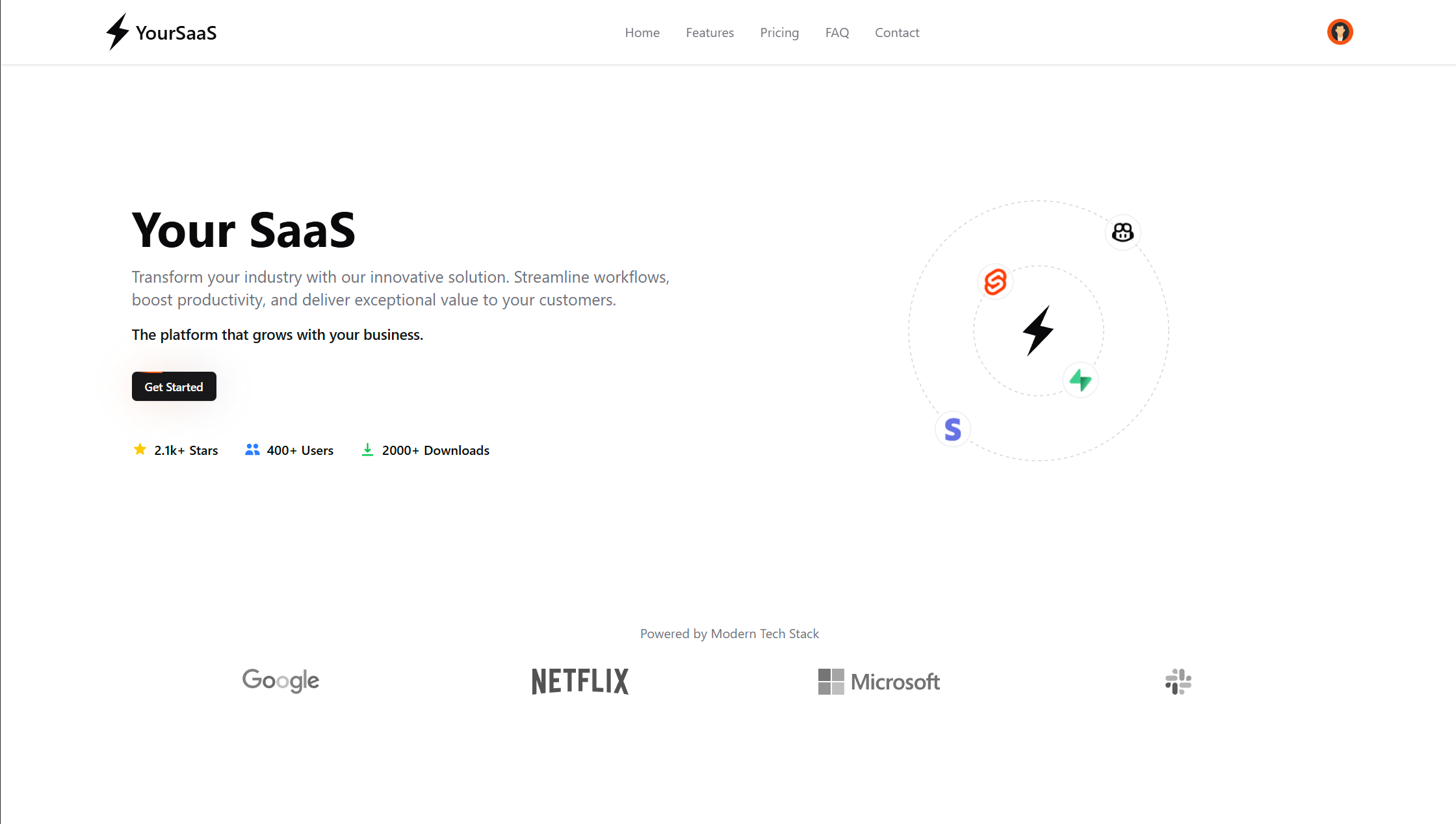
Task: Click the green download arrow icon
Action: (x=367, y=450)
